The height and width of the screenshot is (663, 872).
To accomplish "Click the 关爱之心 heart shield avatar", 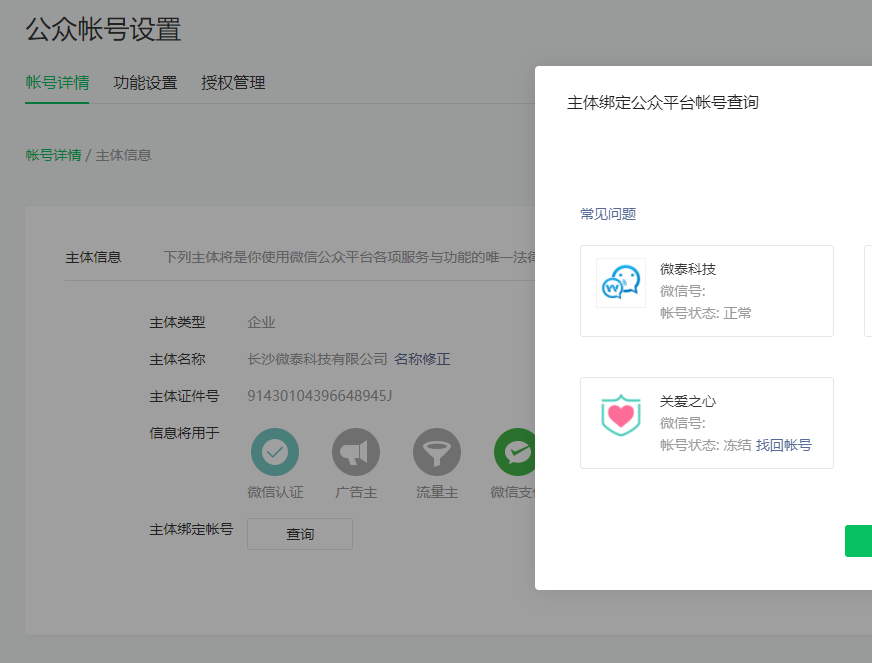I will click(621, 415).
